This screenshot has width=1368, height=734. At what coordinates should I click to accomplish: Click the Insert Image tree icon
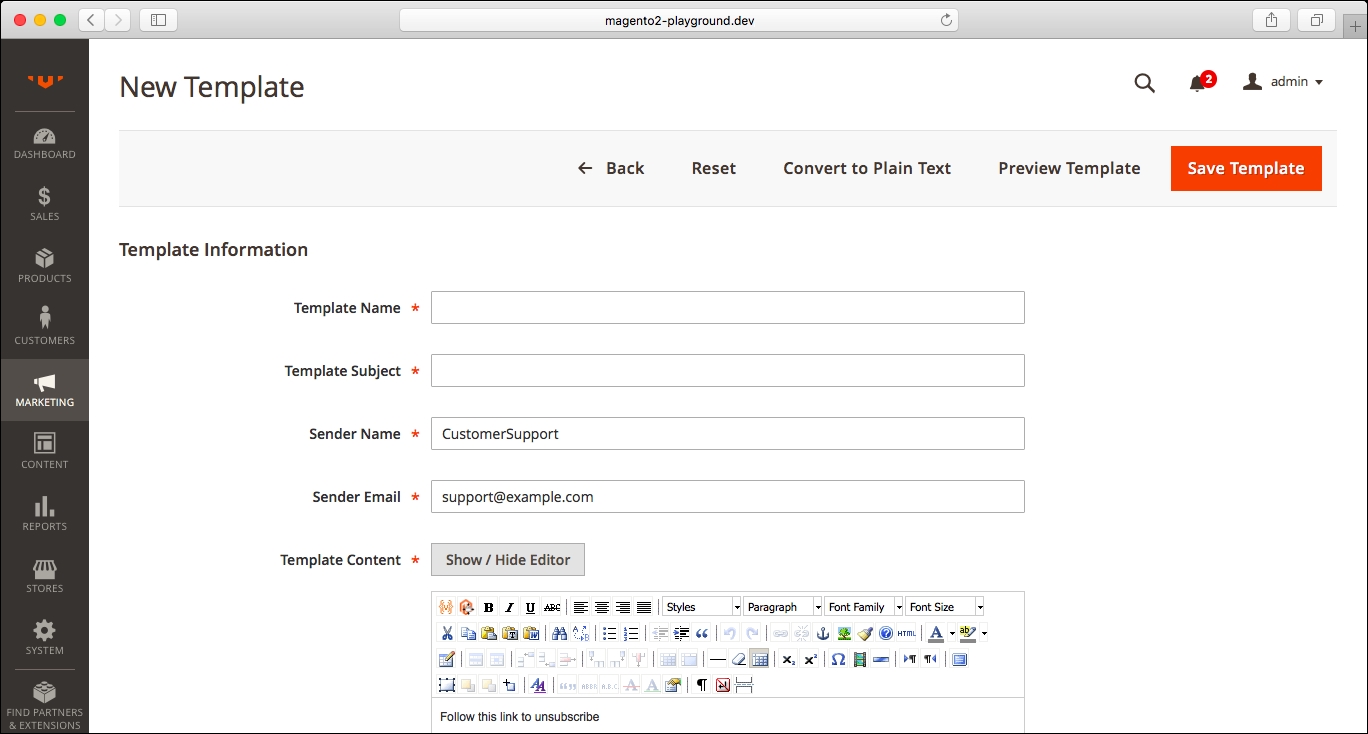point(844,633)
